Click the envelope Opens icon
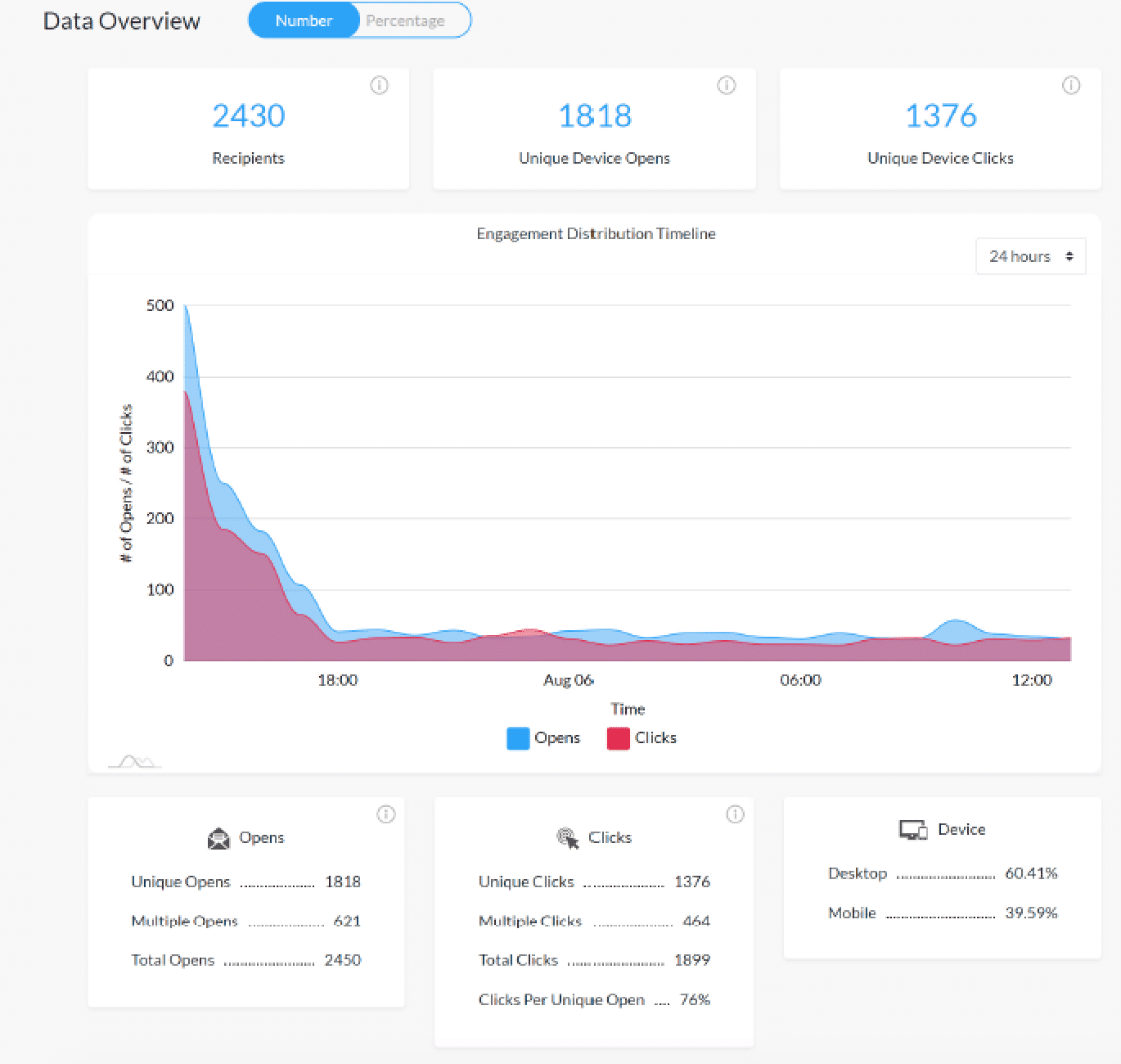Viewport: 1121px width, 1064px height. [218, 838]
